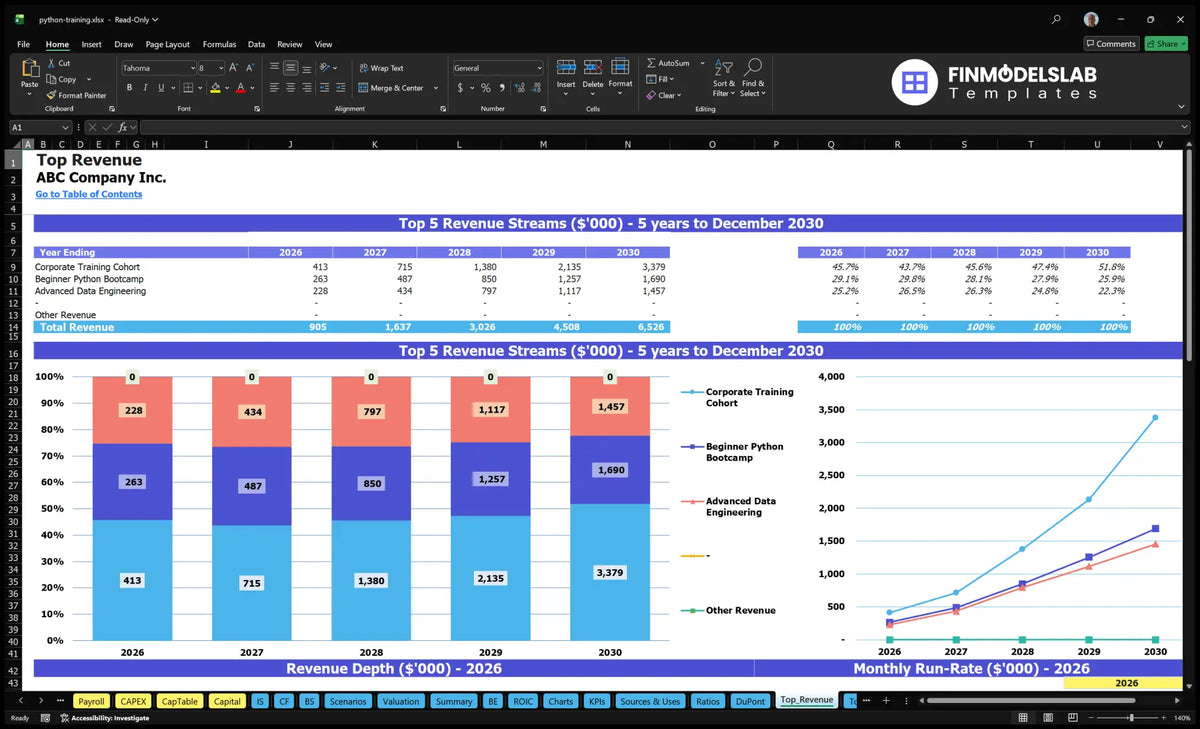Click the Share button
Image resolution: width=1200 pixels, height=729 pixels.
(1166, 44)
